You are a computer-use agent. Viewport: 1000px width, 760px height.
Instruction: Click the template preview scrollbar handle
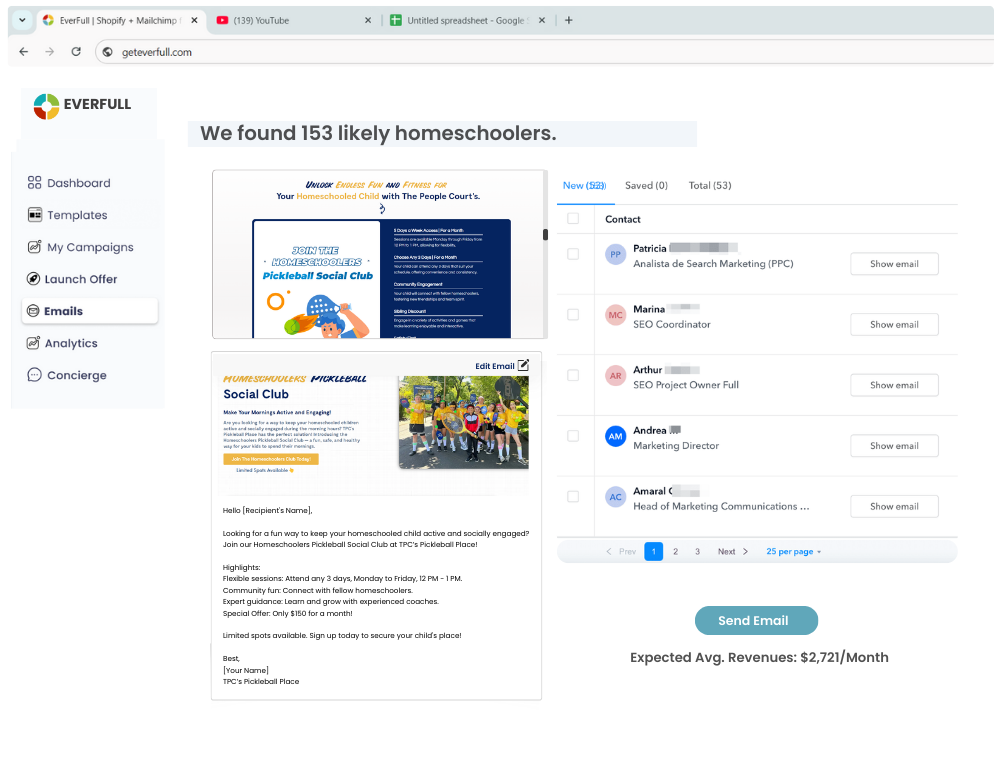tap(545, 235)
